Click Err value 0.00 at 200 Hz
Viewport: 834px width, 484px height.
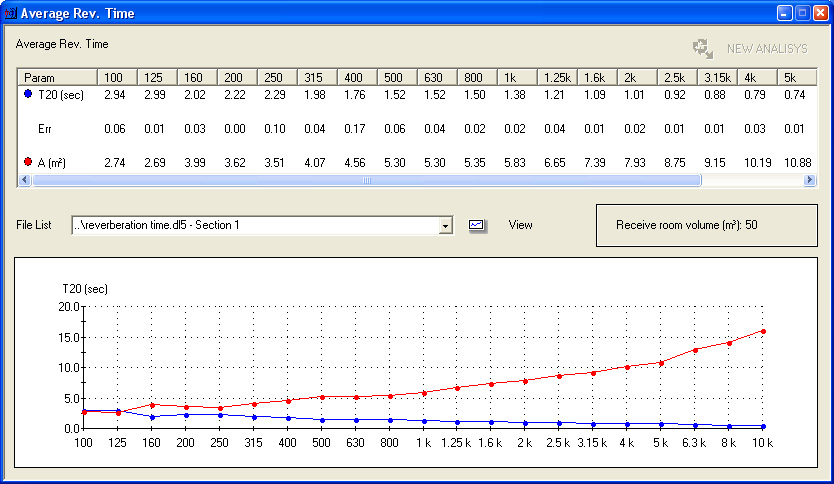tap(235, 129)
